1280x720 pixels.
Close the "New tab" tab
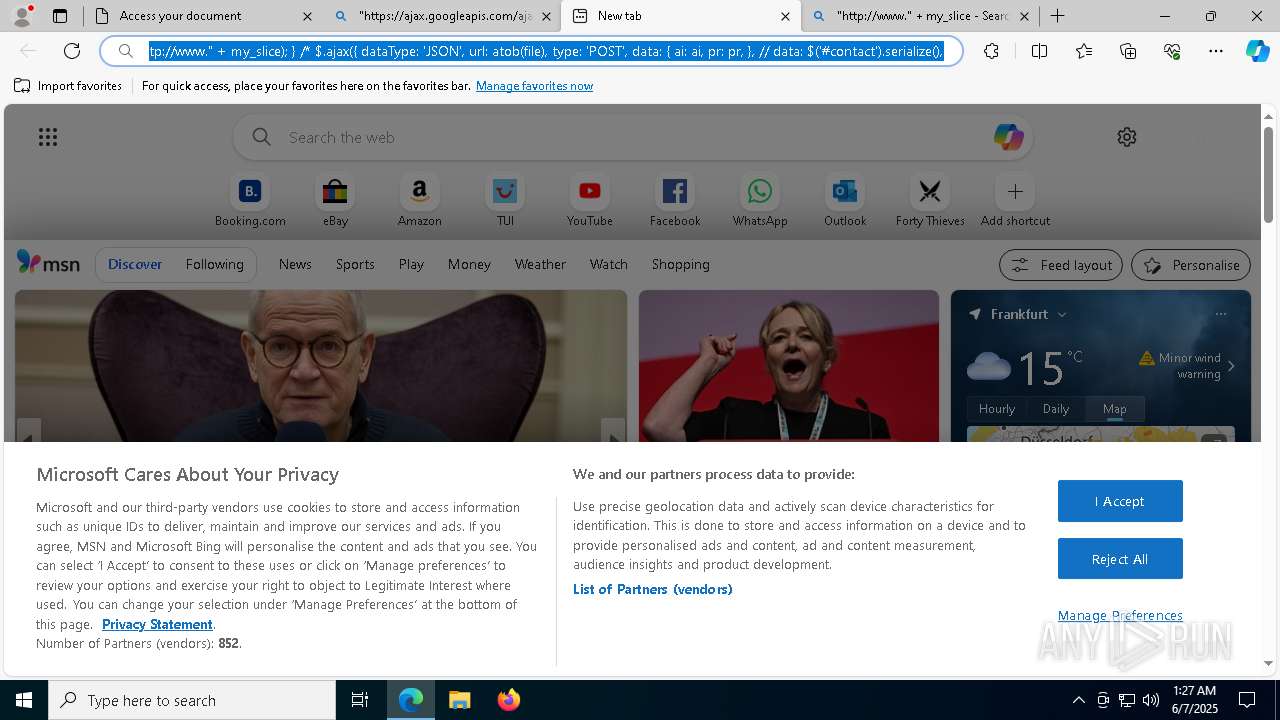785,16
